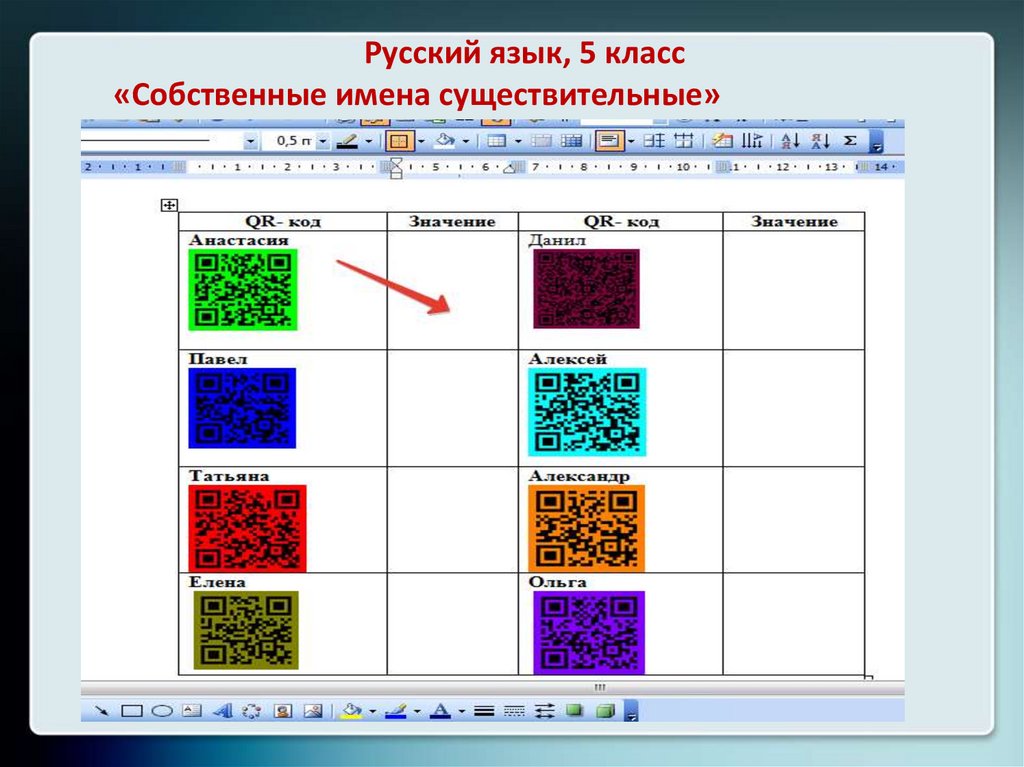This screenshot has width=1024, height=767.
Task: Open the Shadow Style icon
Action: click(575, 710)
